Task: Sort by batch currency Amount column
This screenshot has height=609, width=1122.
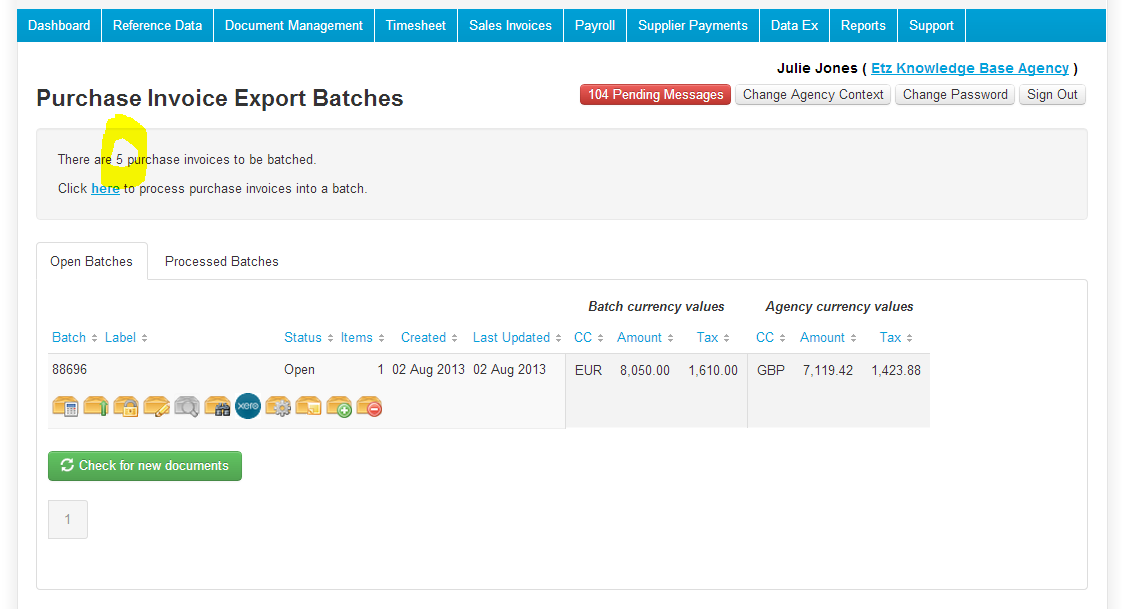Action: coord(645,338)
